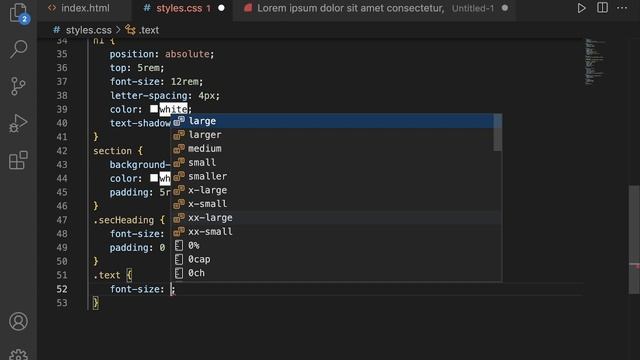Click the closing brace on line 53
This screenshot has height=360, width=640.
tap(96, 303)
